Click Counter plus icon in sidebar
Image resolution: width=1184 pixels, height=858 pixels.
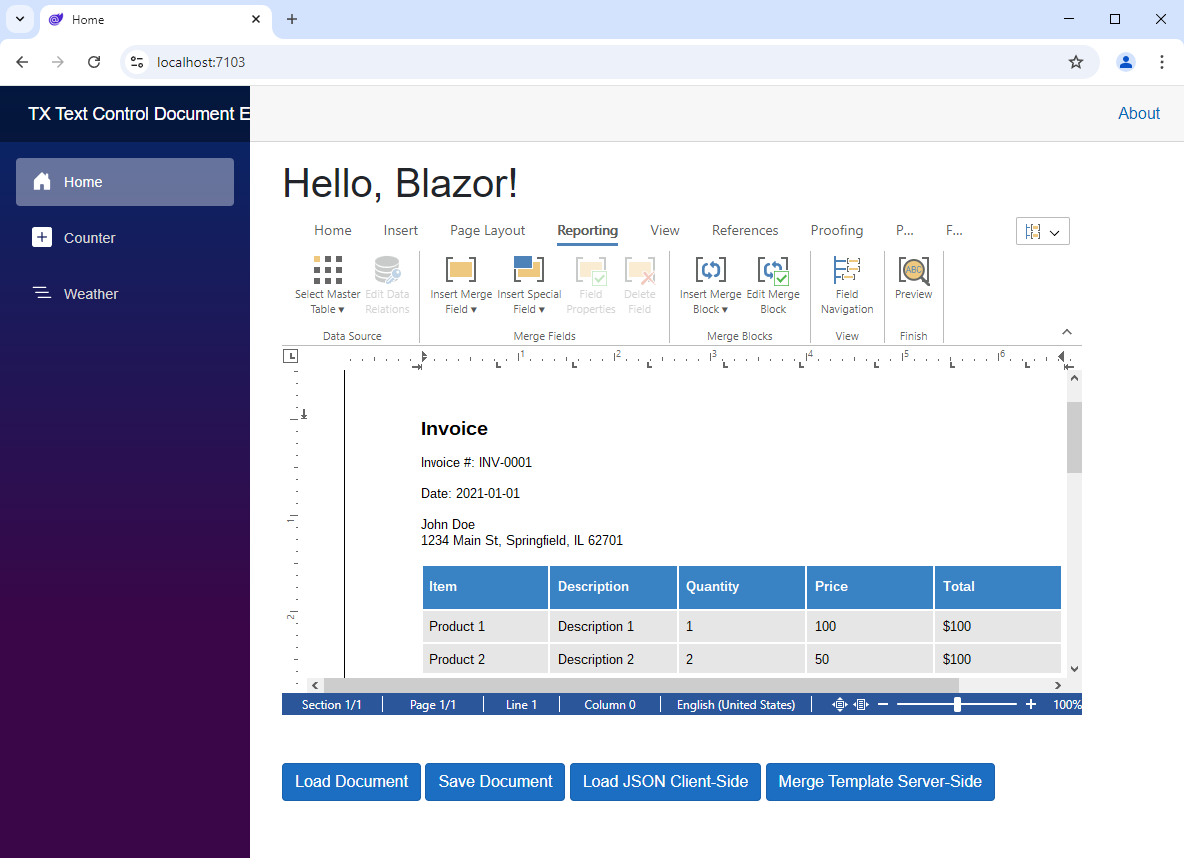coord(42,237)
